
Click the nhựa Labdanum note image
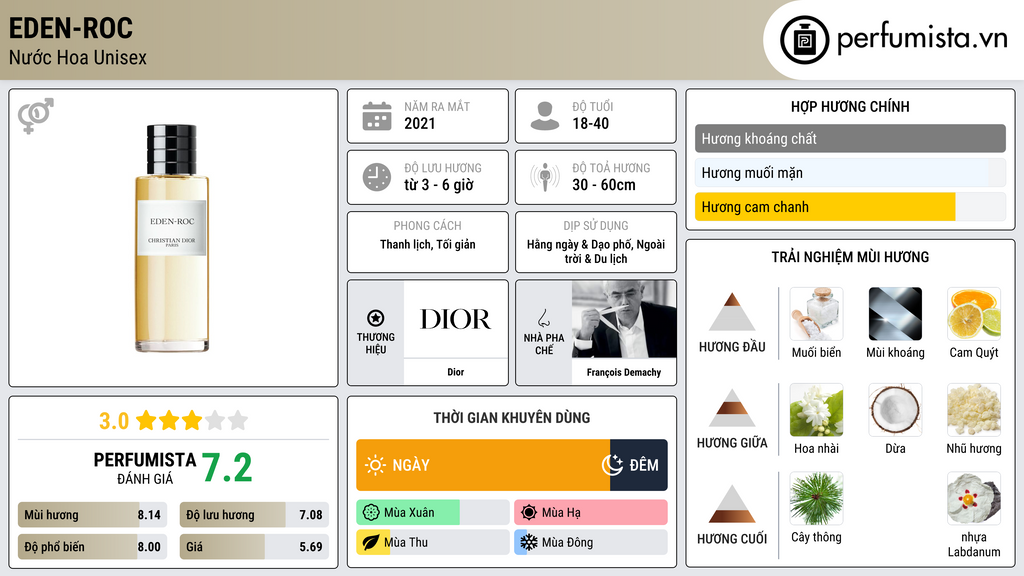974,499
